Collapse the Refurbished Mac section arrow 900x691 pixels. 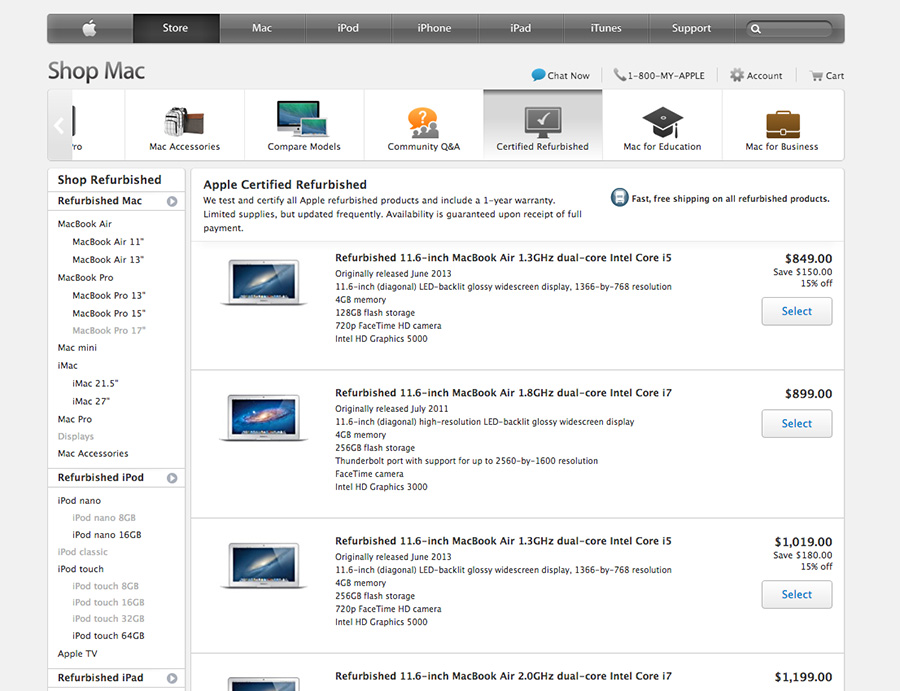point(172,201)
